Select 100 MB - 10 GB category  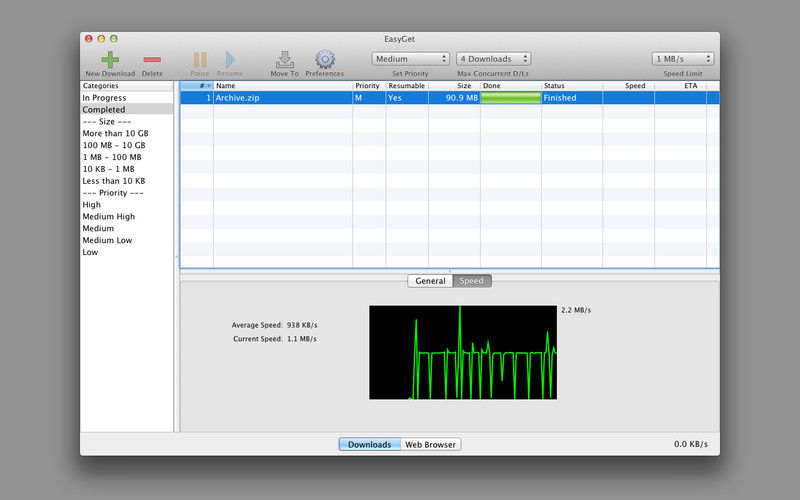coord(127,145)
